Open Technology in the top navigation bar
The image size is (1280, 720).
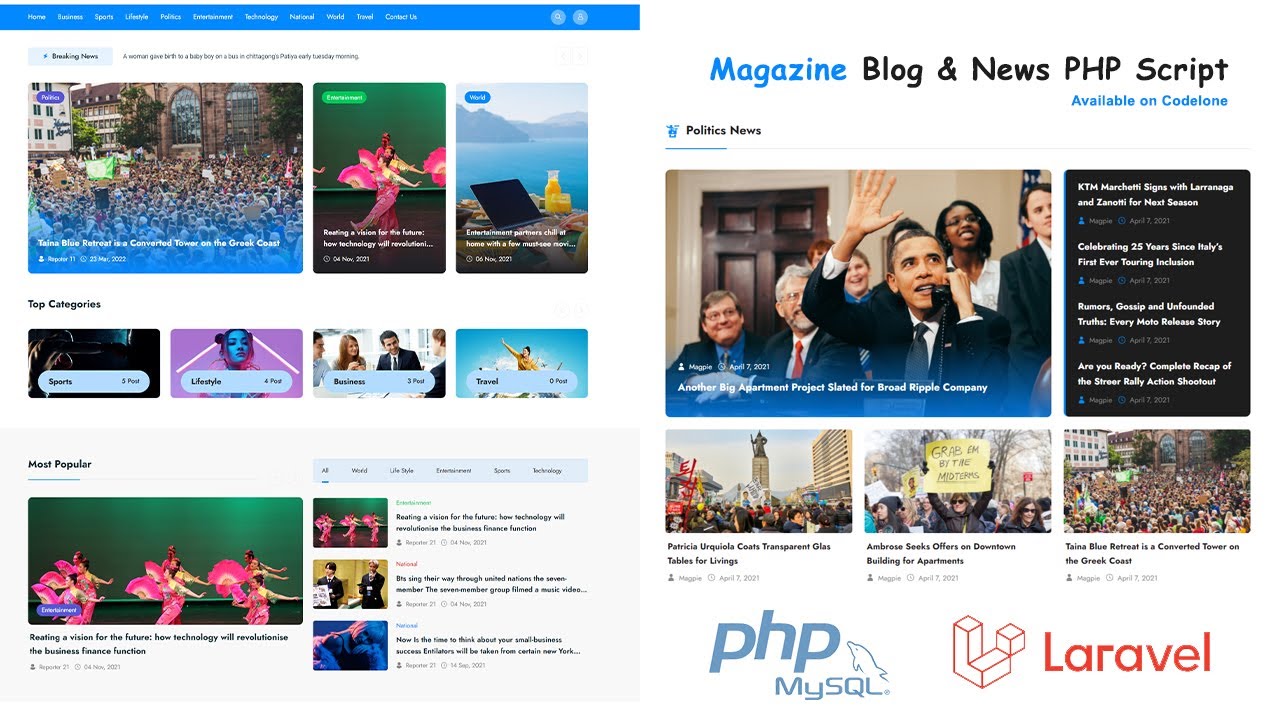(x=261, y=17)
